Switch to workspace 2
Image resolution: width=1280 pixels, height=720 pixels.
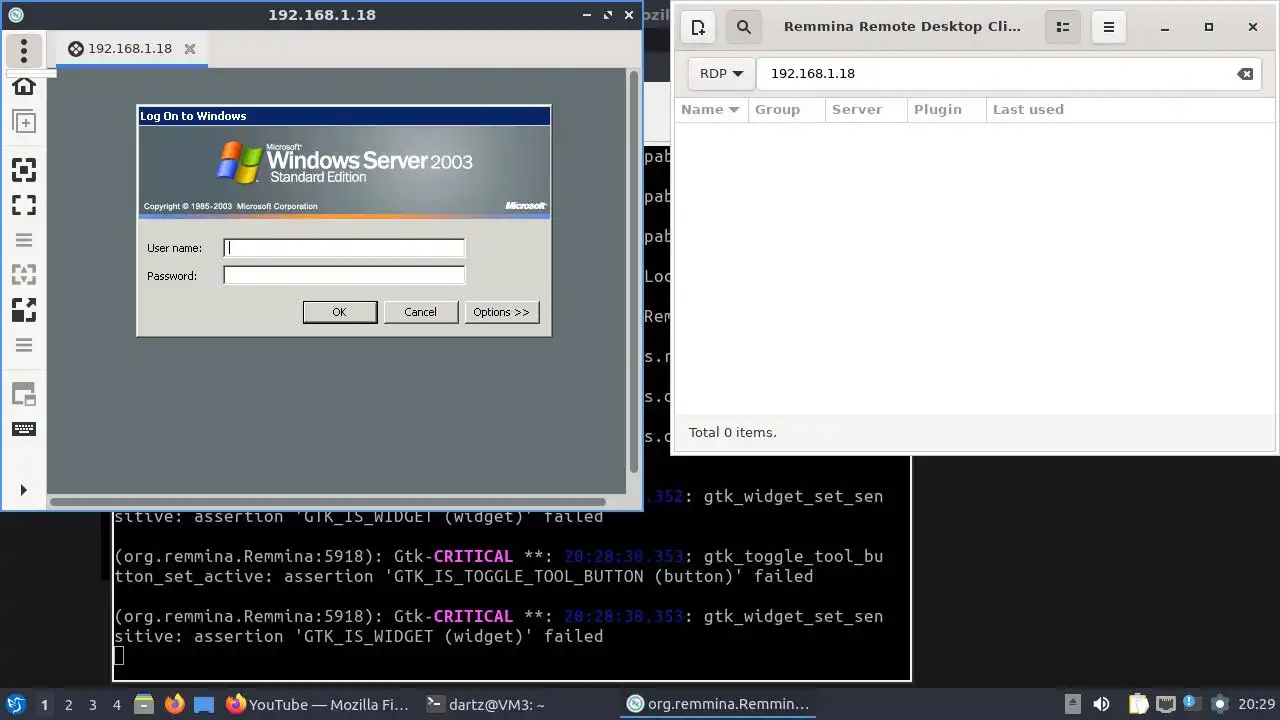tap(68, 705)
